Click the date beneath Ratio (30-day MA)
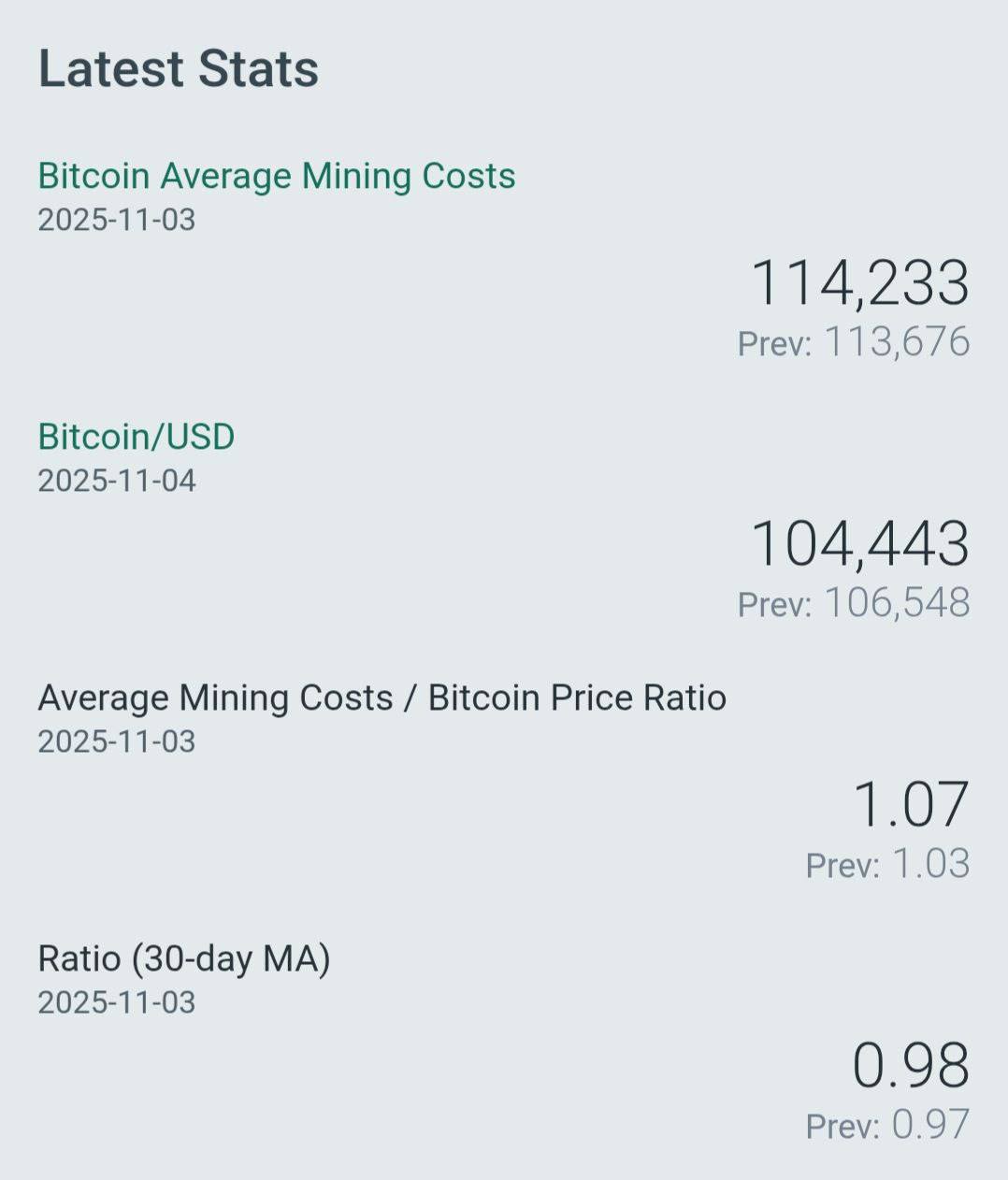The height and width of the screenshot is (1180, 1008). [117, 1002]
